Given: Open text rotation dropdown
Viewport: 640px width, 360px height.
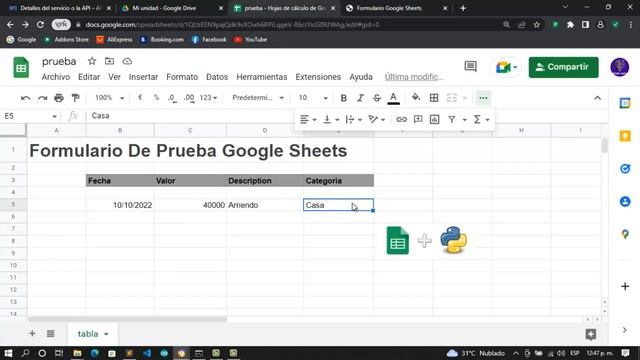Looking at the screenshot, I should (x=376, y=119).
